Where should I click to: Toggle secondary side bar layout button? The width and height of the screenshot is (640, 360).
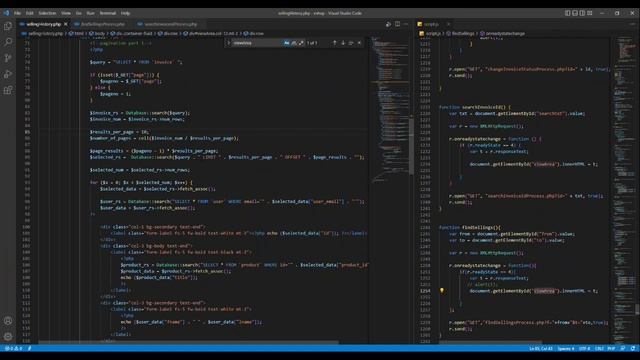click(x=582, y=13)
